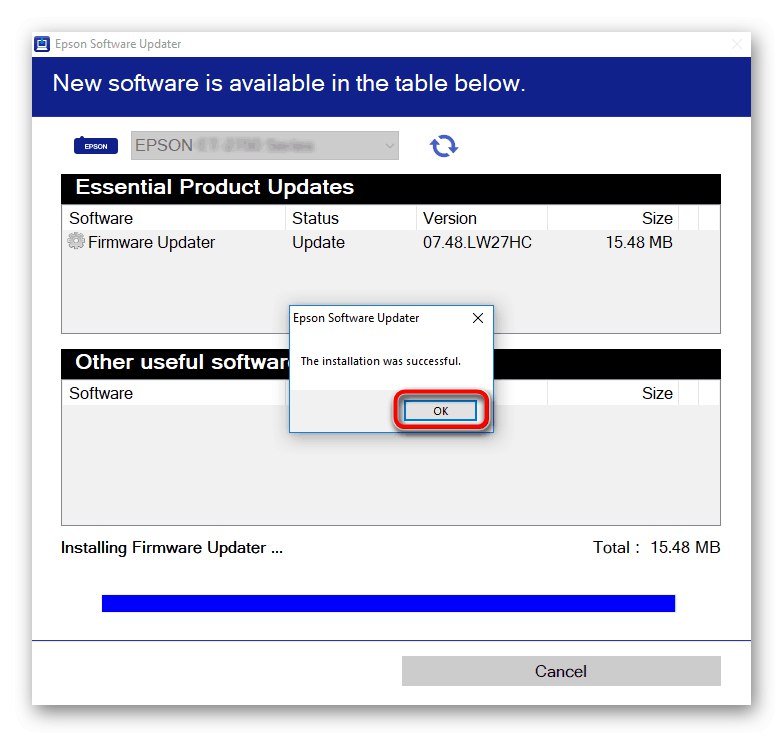Click the Epson Software Updater title bar icon
783x737 pixels.
point(42,44)
